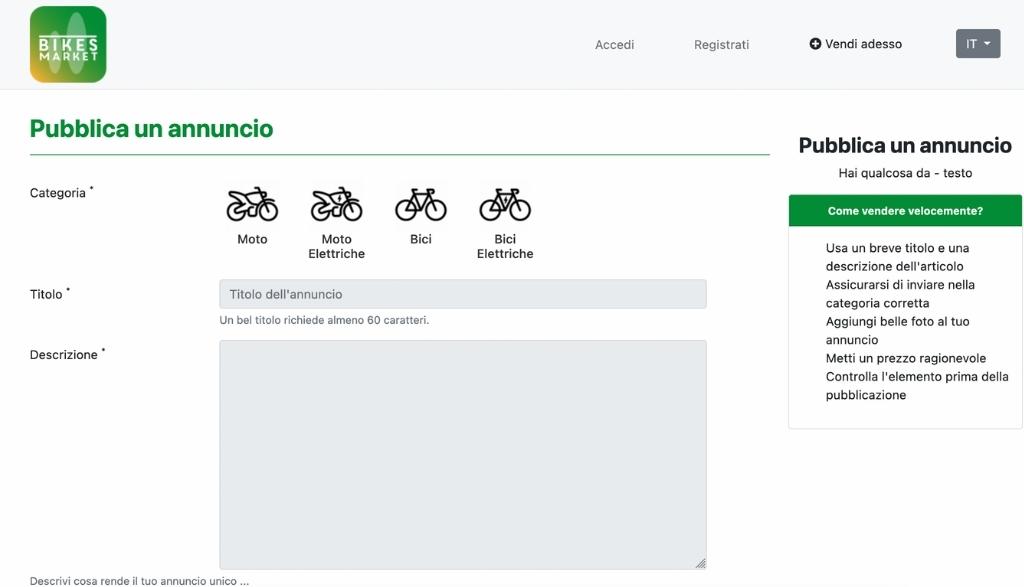Grab the Descrizione textarea resize handle
The height and width of the screenshot is (587, 1024).
(x=700, y=563)
